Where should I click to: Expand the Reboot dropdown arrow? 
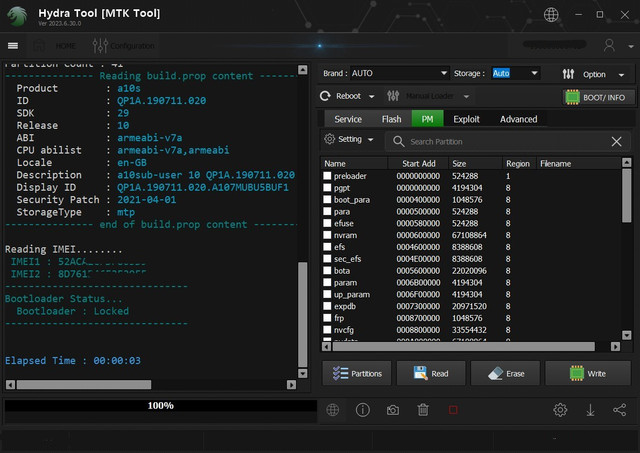(371, 97)
